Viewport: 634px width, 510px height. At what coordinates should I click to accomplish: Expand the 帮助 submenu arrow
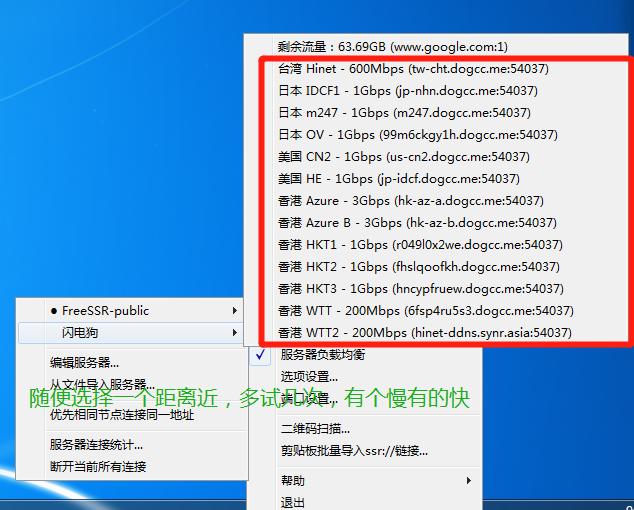[469, 480]
